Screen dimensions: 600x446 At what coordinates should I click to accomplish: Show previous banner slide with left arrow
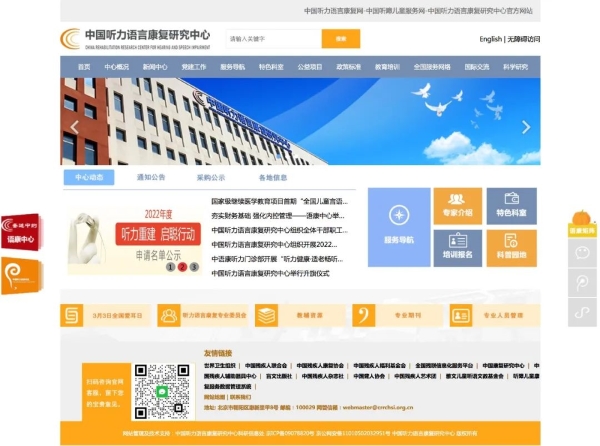point(75,127)
